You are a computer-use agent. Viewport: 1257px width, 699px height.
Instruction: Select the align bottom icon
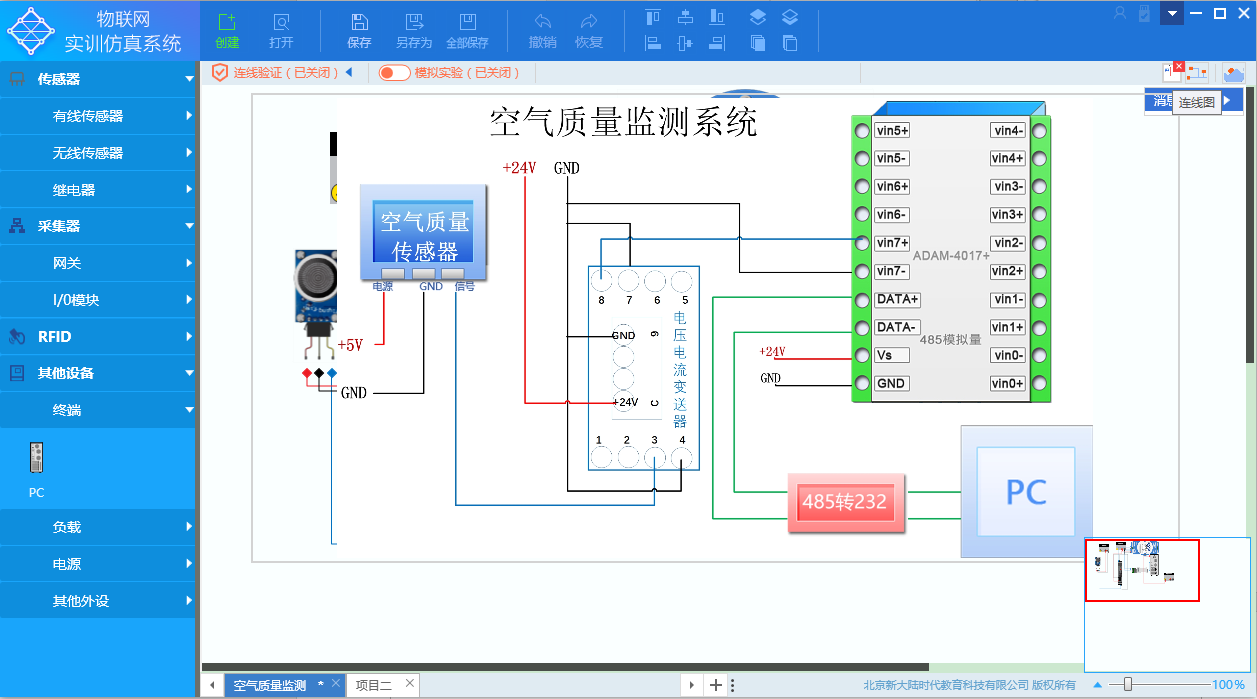click(717, 17)
